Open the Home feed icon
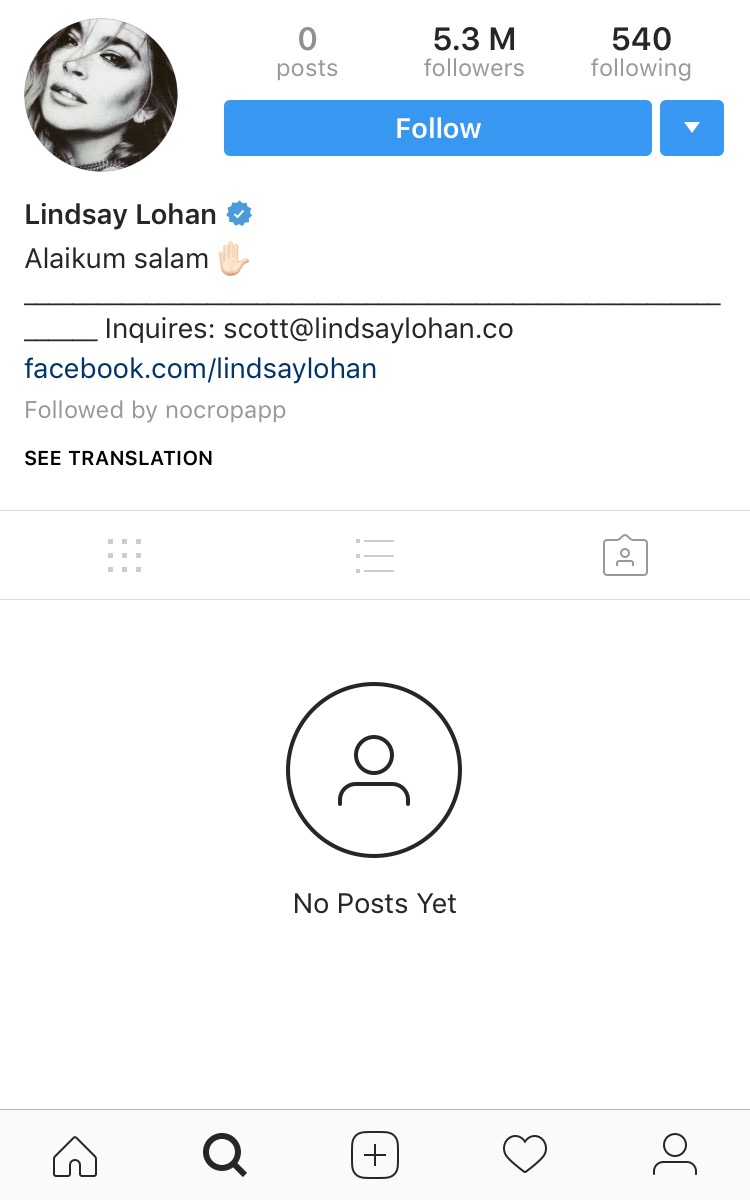 [x=75, y=1155]
